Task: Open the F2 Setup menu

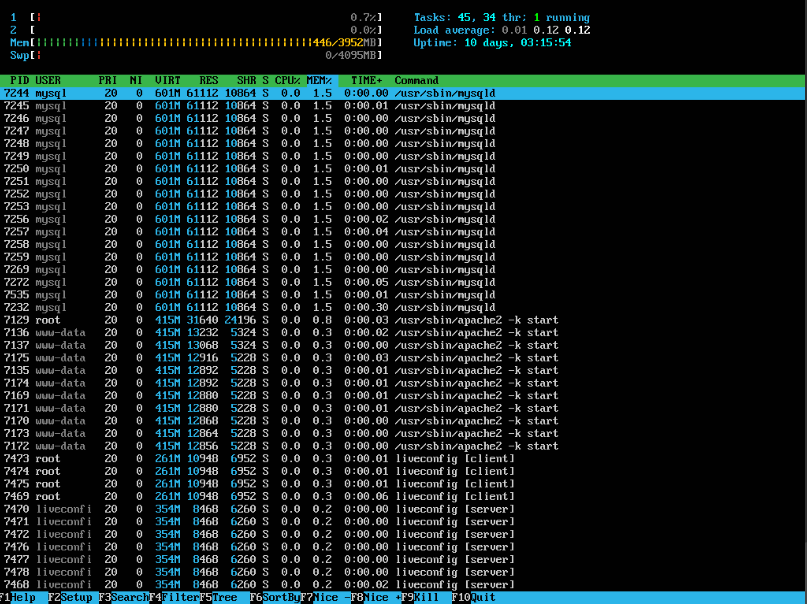Action: point(71,597)
